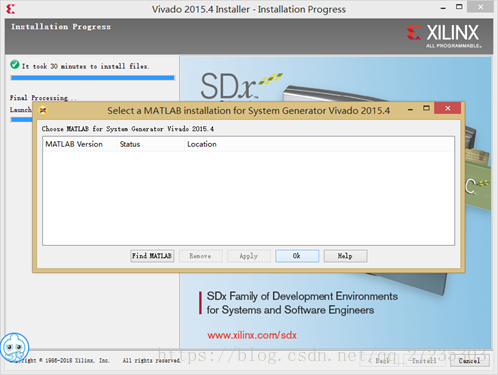Minimize the MATLAB selection dialog
Image resolution: width=498 pixels, height=375 pixels.
(x=410, y=109)
